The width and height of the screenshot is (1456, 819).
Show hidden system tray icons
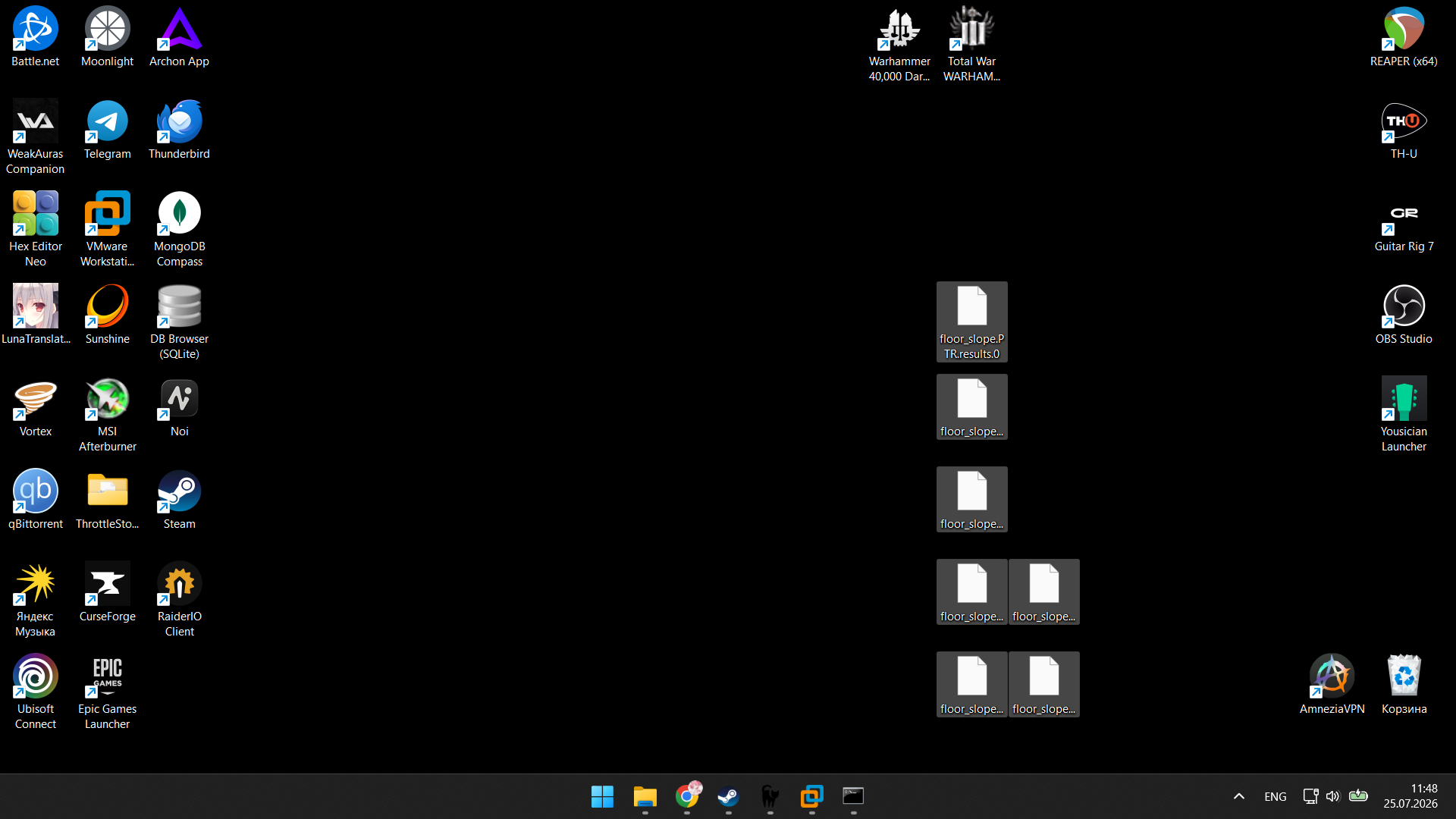pyautogui.click(x=1239, y=796)
